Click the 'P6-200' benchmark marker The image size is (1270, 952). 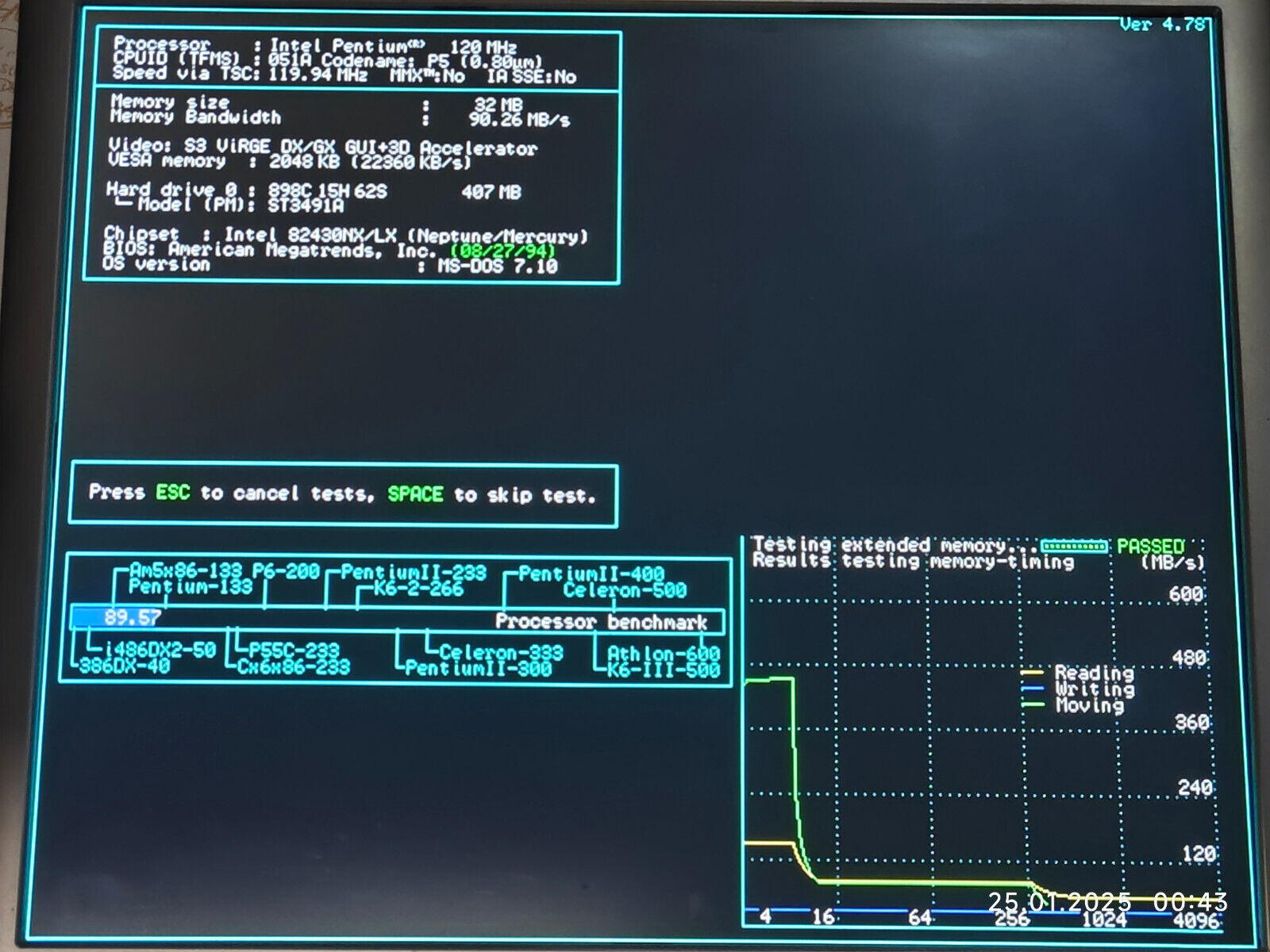pos(287,572)
